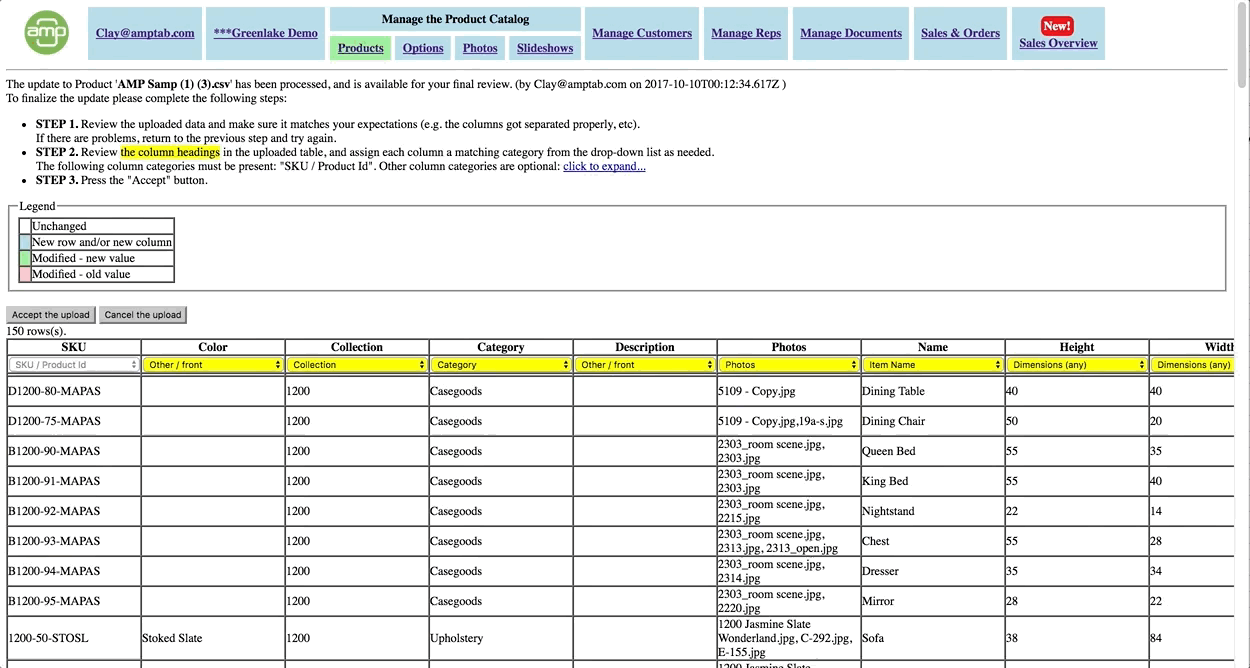The width and height of the screenshot is (1250, 668).
Task: Select the B1200-94-MAPAS SKU cell
Action: tap(74, 571)
